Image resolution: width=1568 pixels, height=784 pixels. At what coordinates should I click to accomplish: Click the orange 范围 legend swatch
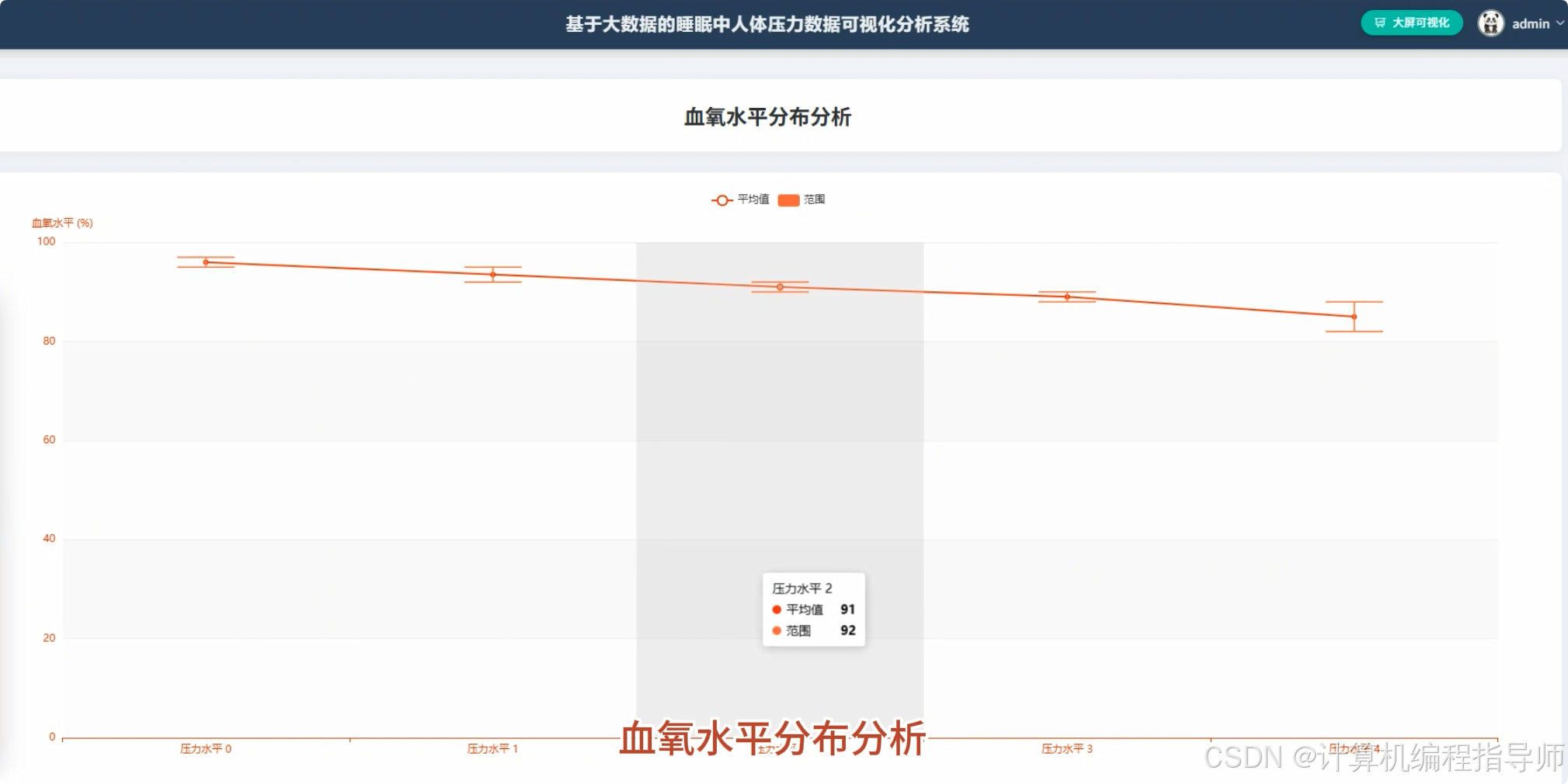point(788,200)
